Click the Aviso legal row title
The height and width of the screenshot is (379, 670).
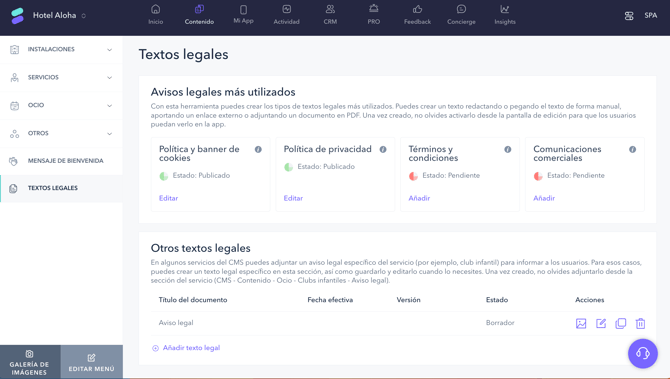[x=176, y=323]
